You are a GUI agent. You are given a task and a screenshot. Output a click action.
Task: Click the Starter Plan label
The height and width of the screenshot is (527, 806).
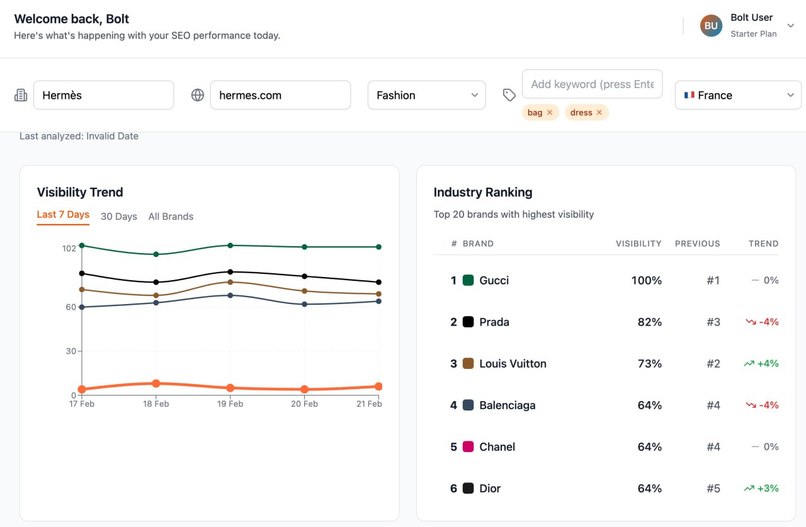[x=754, y=34]
